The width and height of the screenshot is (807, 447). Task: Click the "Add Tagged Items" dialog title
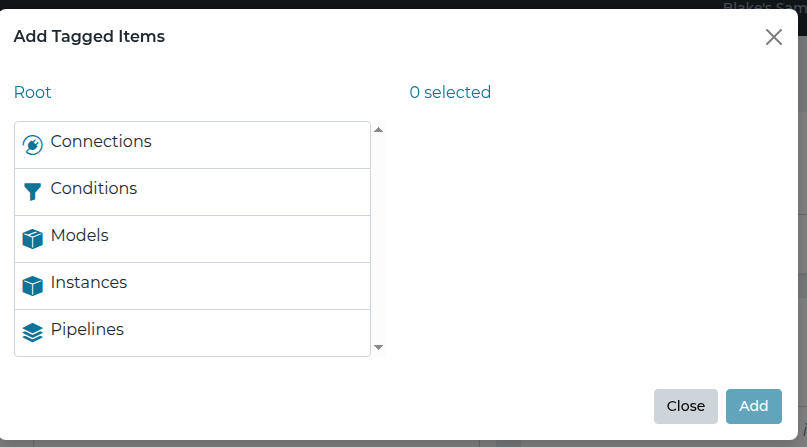click(89, 37)
